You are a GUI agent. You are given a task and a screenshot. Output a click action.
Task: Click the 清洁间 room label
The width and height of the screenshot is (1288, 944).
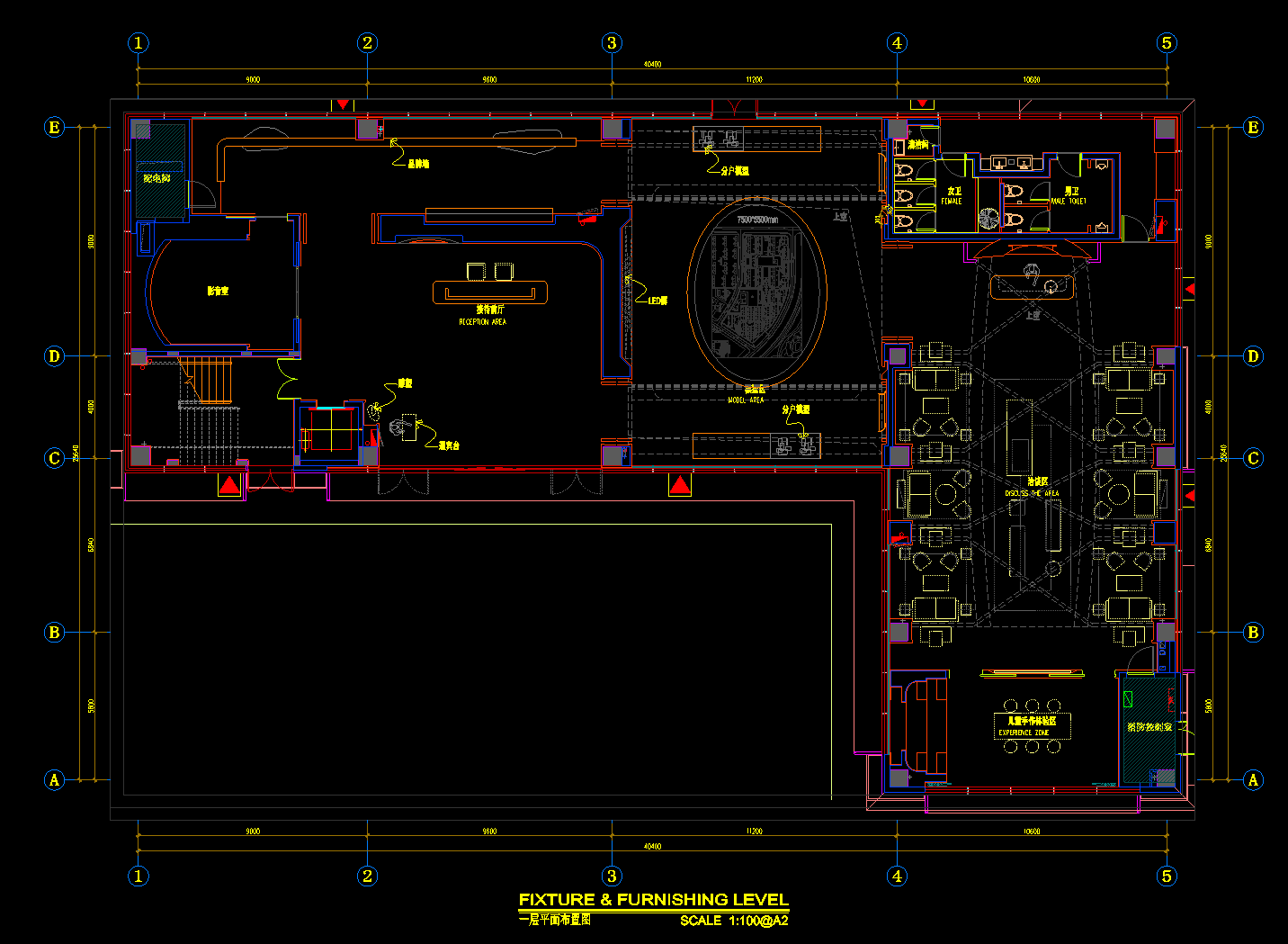pyautogui.click(x=918, y=144)
